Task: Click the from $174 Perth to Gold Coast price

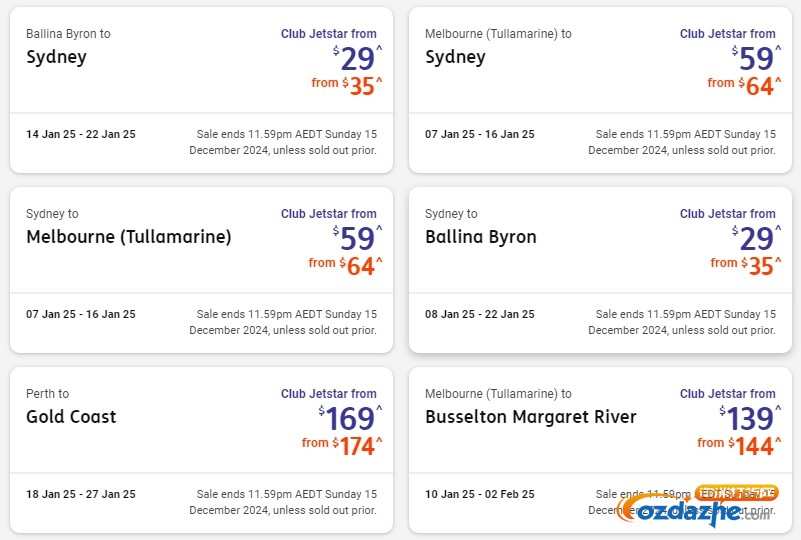Action: tap(342, 445)
